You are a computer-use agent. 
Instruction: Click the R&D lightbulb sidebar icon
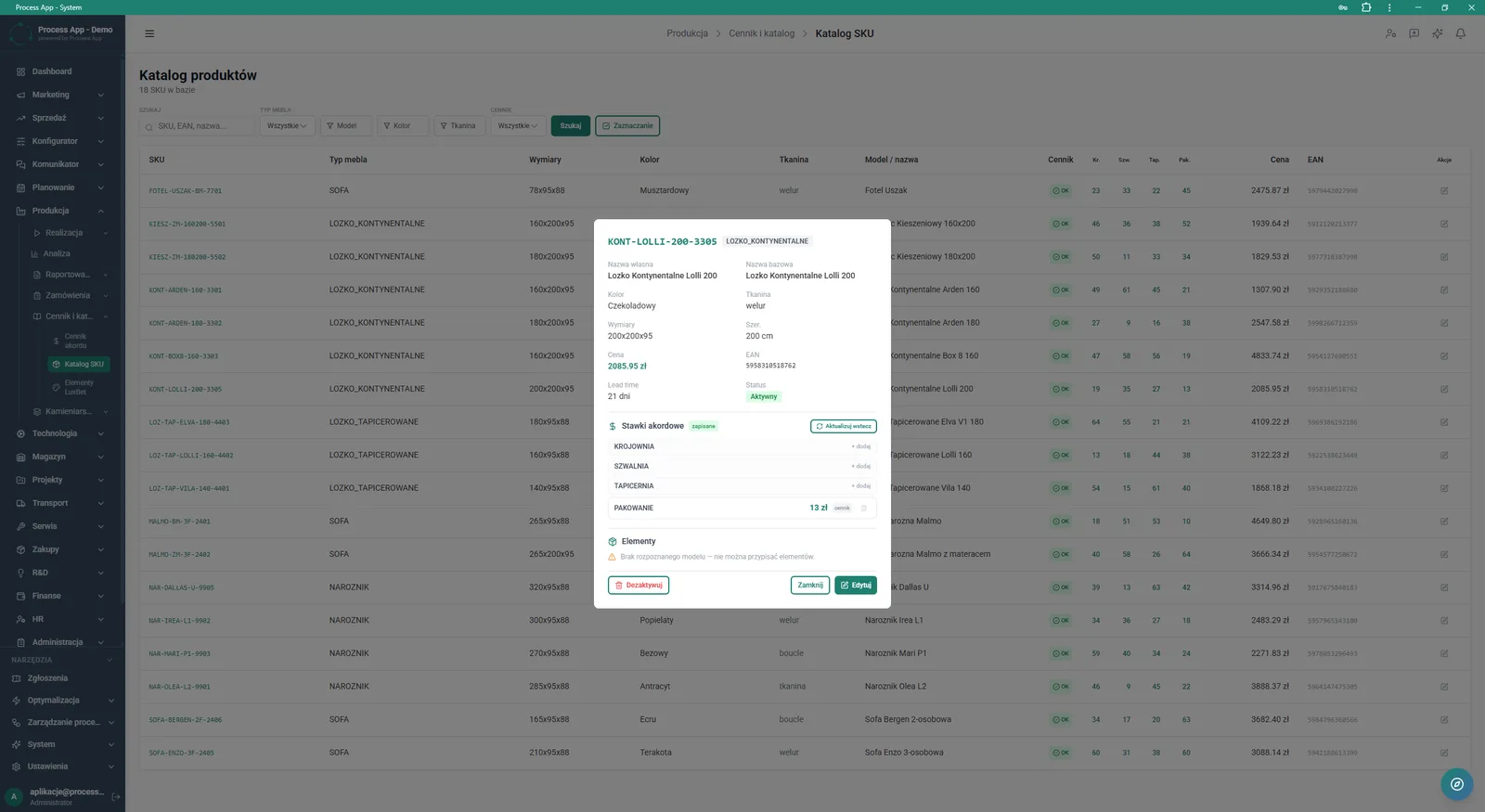(x=20, y=573)
